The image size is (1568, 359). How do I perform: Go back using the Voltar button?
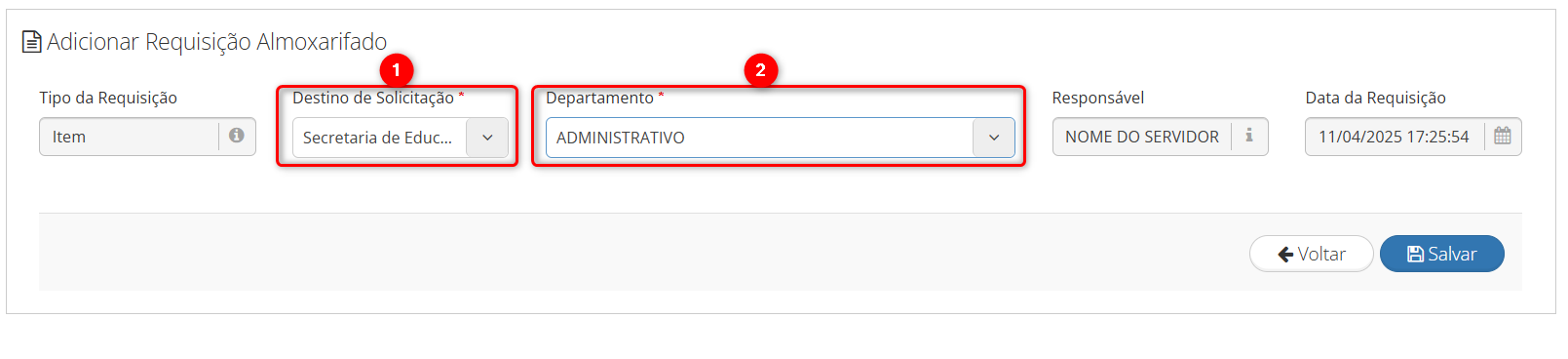[x=1312, y=254]
